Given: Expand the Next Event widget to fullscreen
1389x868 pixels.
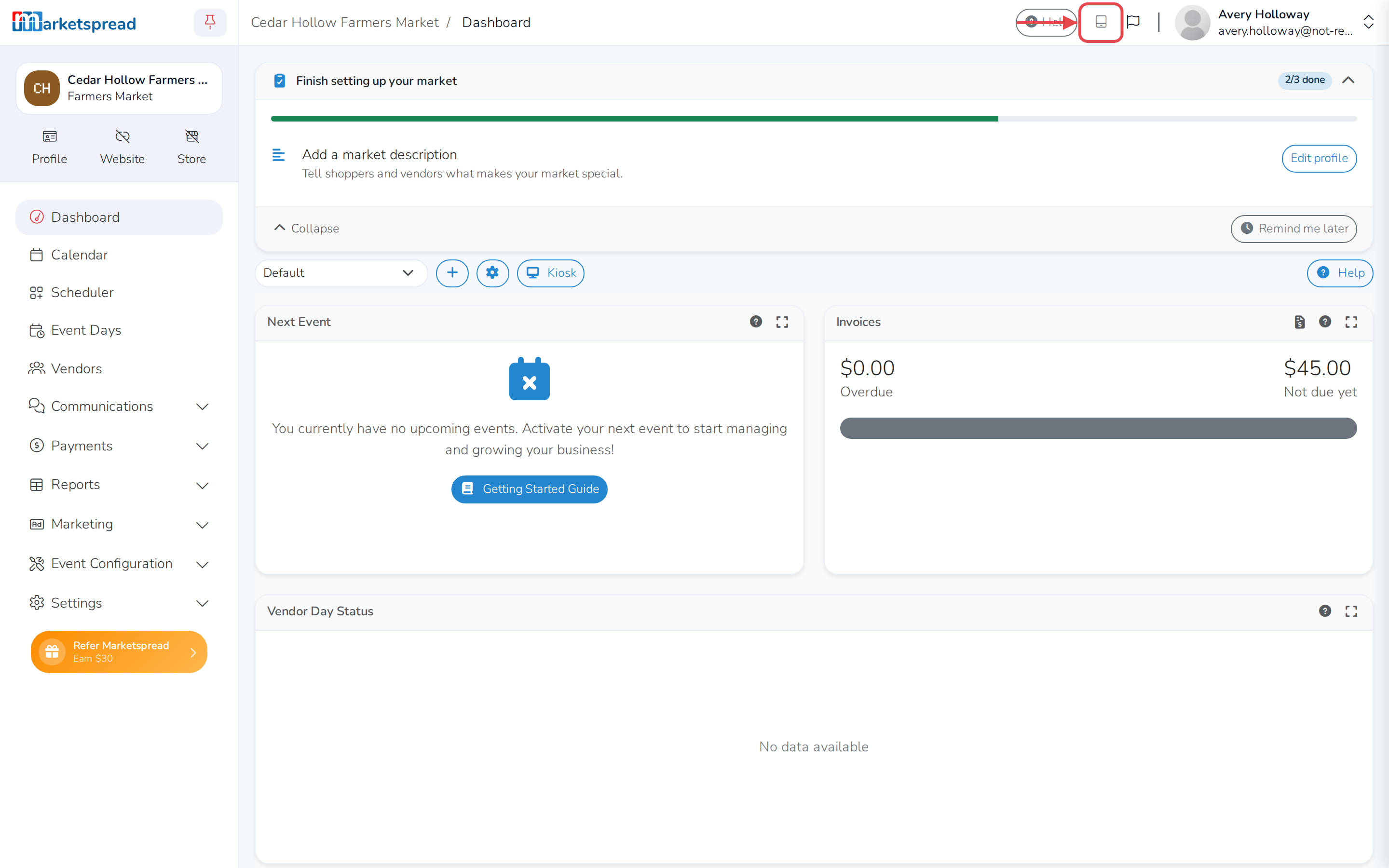Looking at the screenshot, I should tap(782, 322).
